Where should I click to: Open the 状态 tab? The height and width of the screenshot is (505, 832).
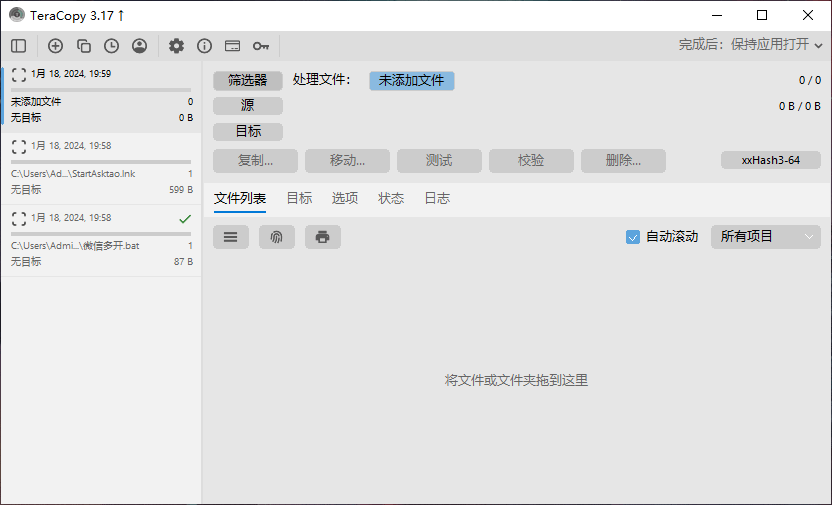(x=391, y=198)
